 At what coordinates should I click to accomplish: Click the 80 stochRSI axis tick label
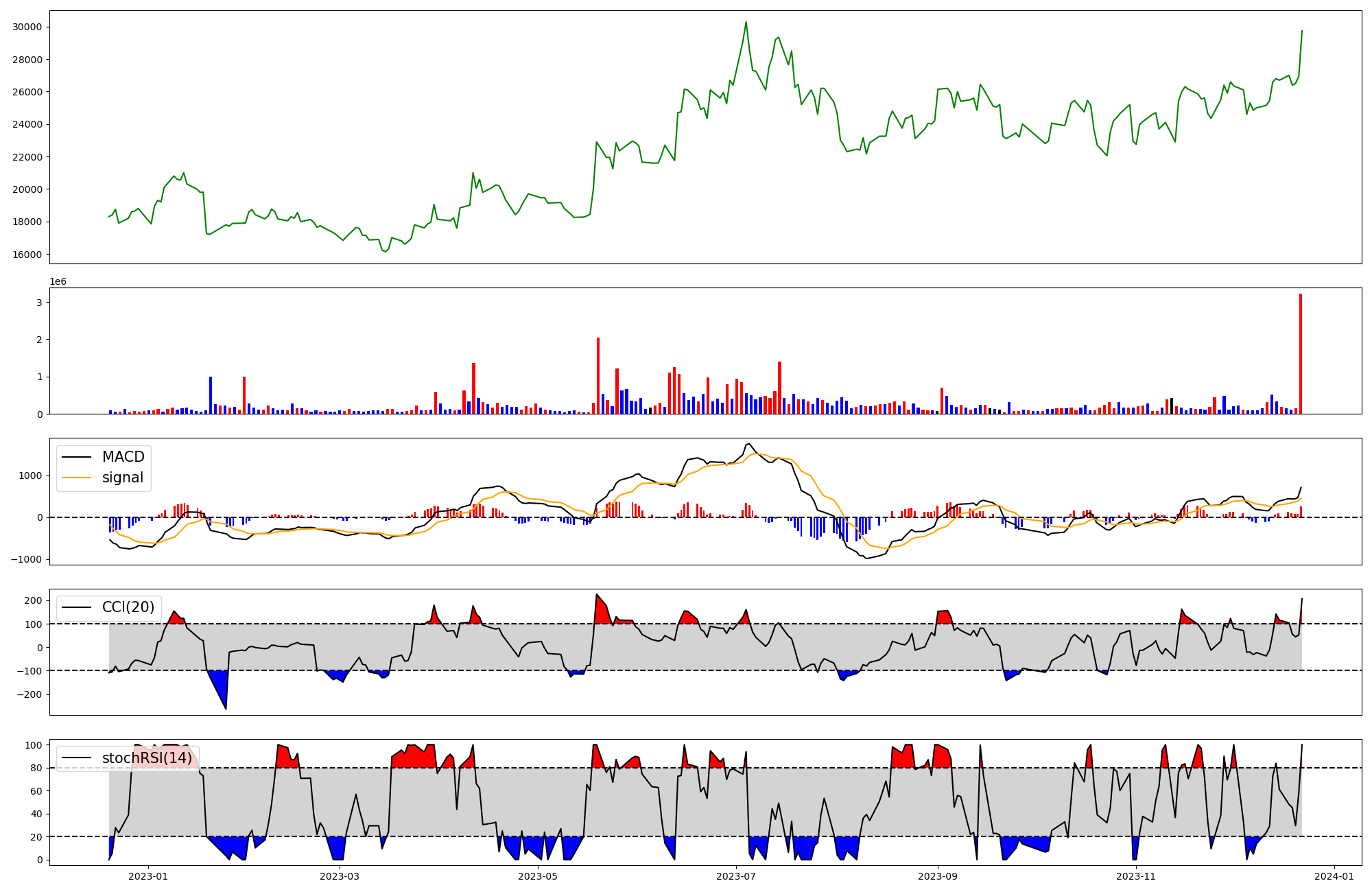click(36, 768)
